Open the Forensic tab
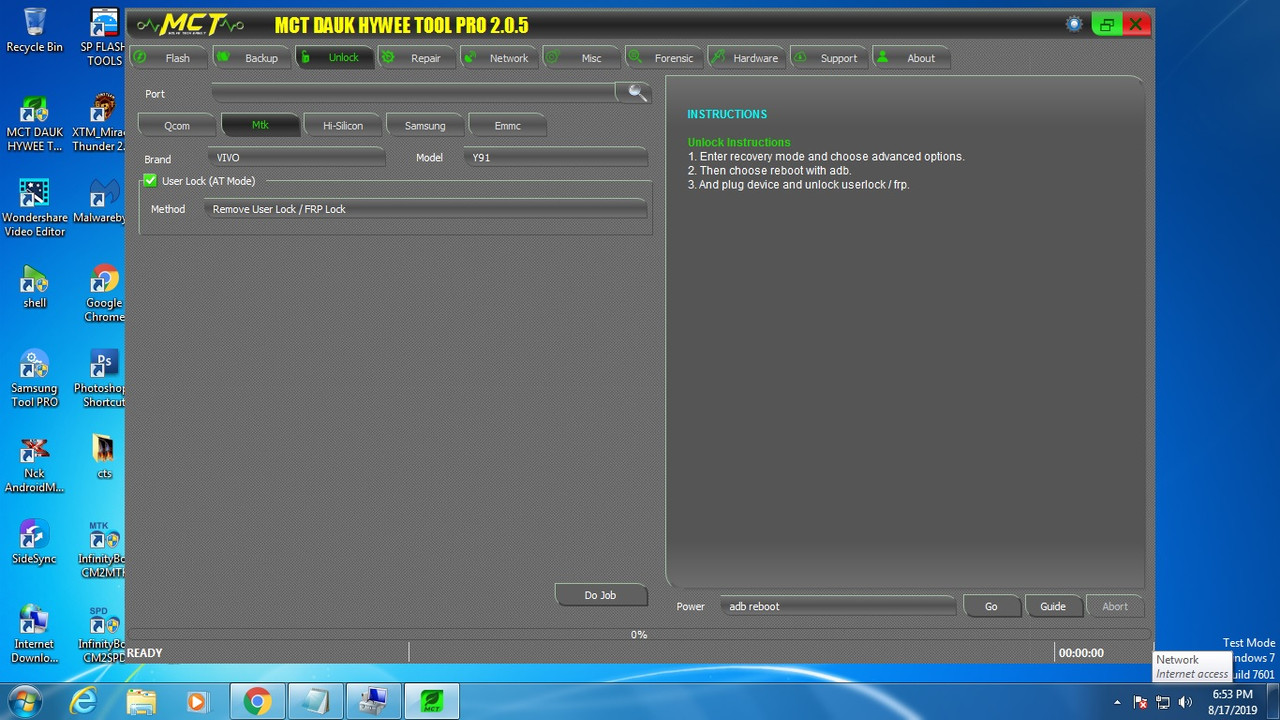The height and width of the screenshot is (720, 1280). coord(664,58)
